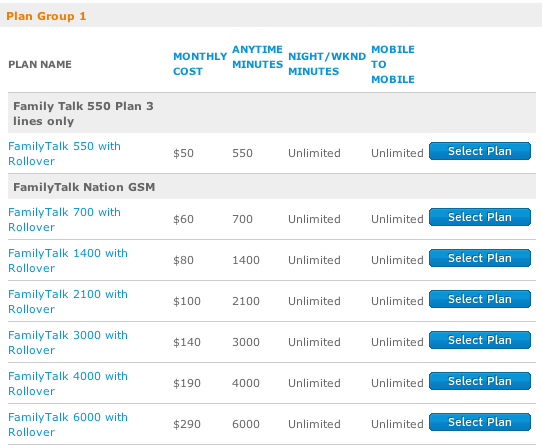Select Plan for 3000 minutes plan

[x=480, y=340]
